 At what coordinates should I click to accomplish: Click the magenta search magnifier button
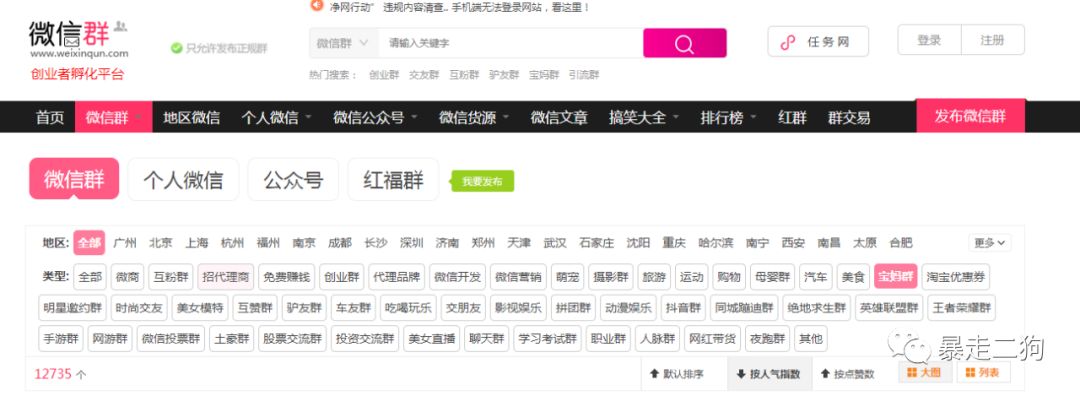point(684,43)
